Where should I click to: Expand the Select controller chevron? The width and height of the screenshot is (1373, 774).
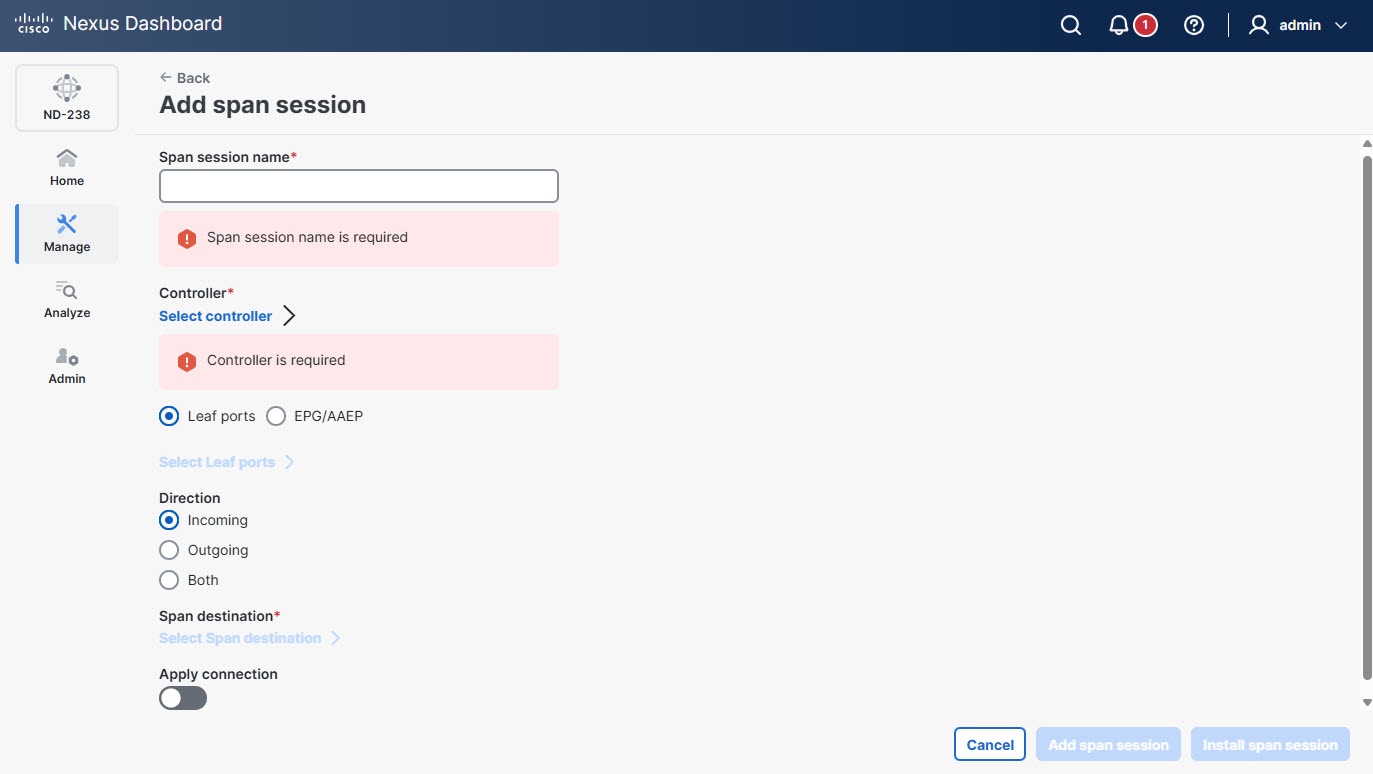click(289, 315)
